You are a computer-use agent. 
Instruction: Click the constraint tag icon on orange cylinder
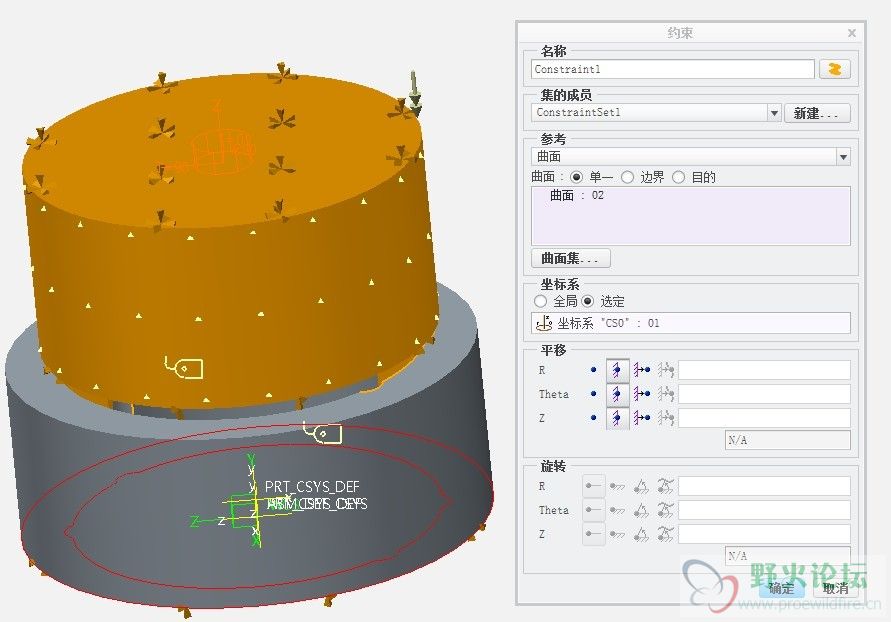184,368
